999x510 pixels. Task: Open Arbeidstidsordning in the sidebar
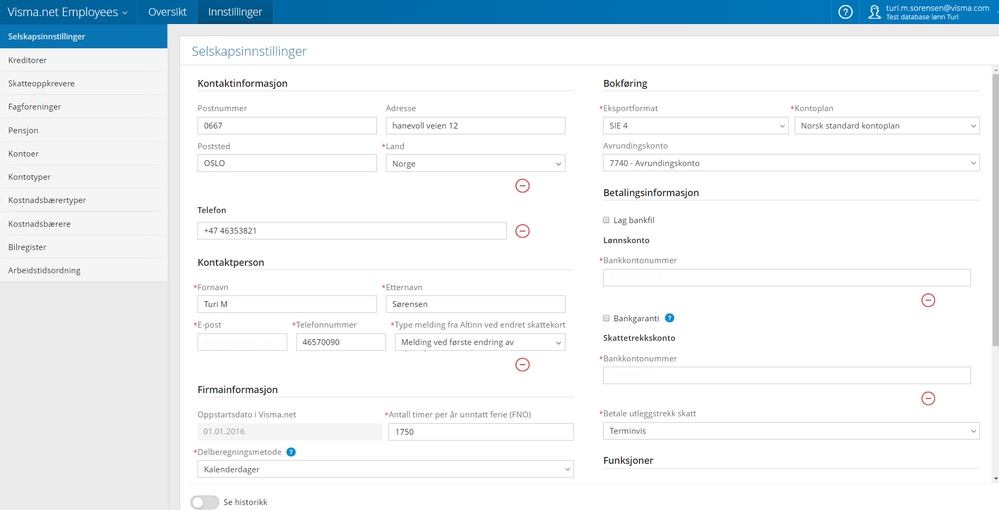point(83,270)
